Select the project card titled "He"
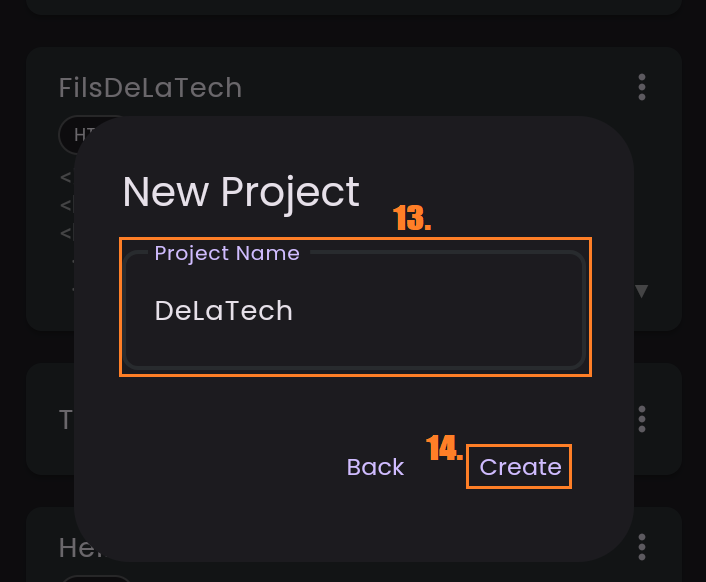This screenshot has height=582, width=706. (52, 546)
